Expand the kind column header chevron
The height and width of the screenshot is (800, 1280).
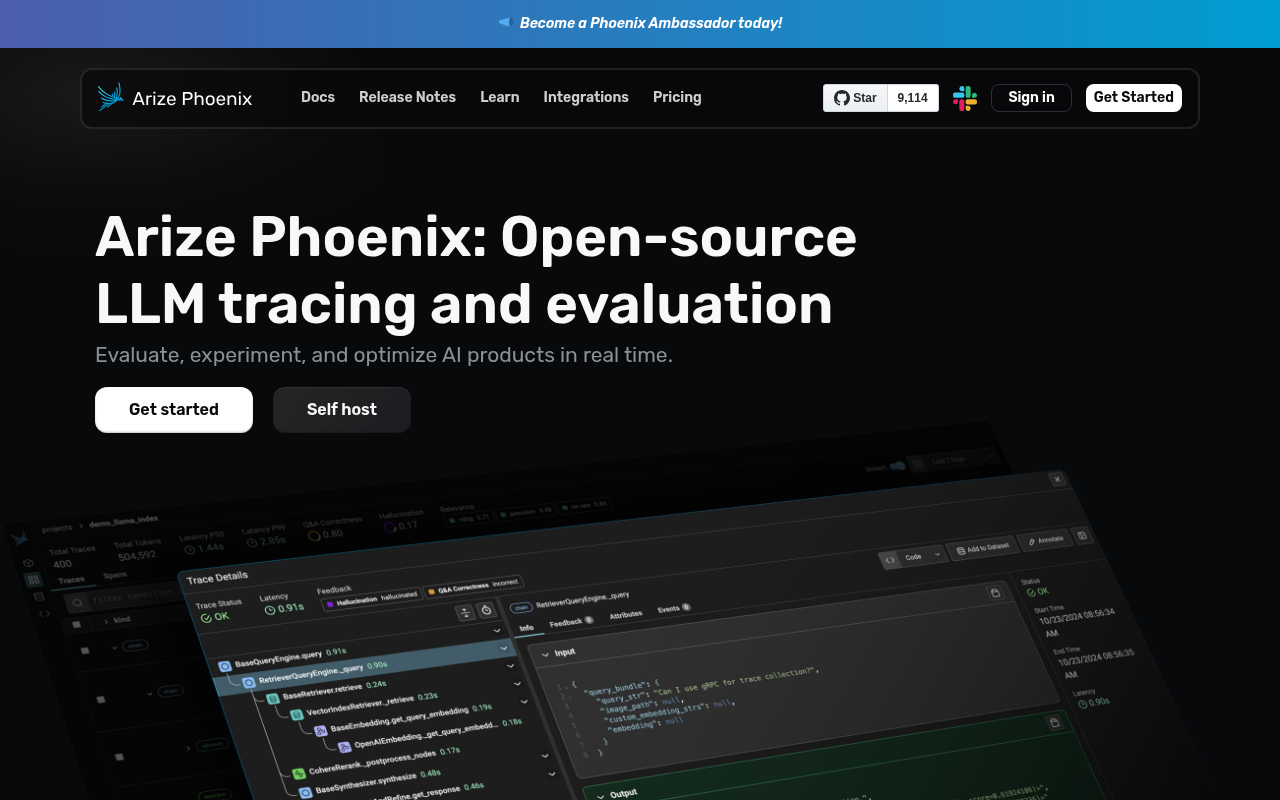click(x=105, y=622)
